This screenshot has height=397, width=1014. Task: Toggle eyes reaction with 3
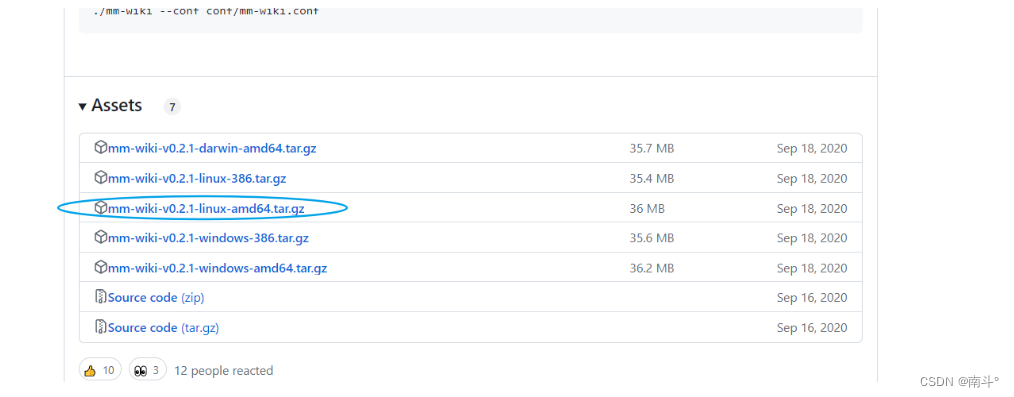148,370
